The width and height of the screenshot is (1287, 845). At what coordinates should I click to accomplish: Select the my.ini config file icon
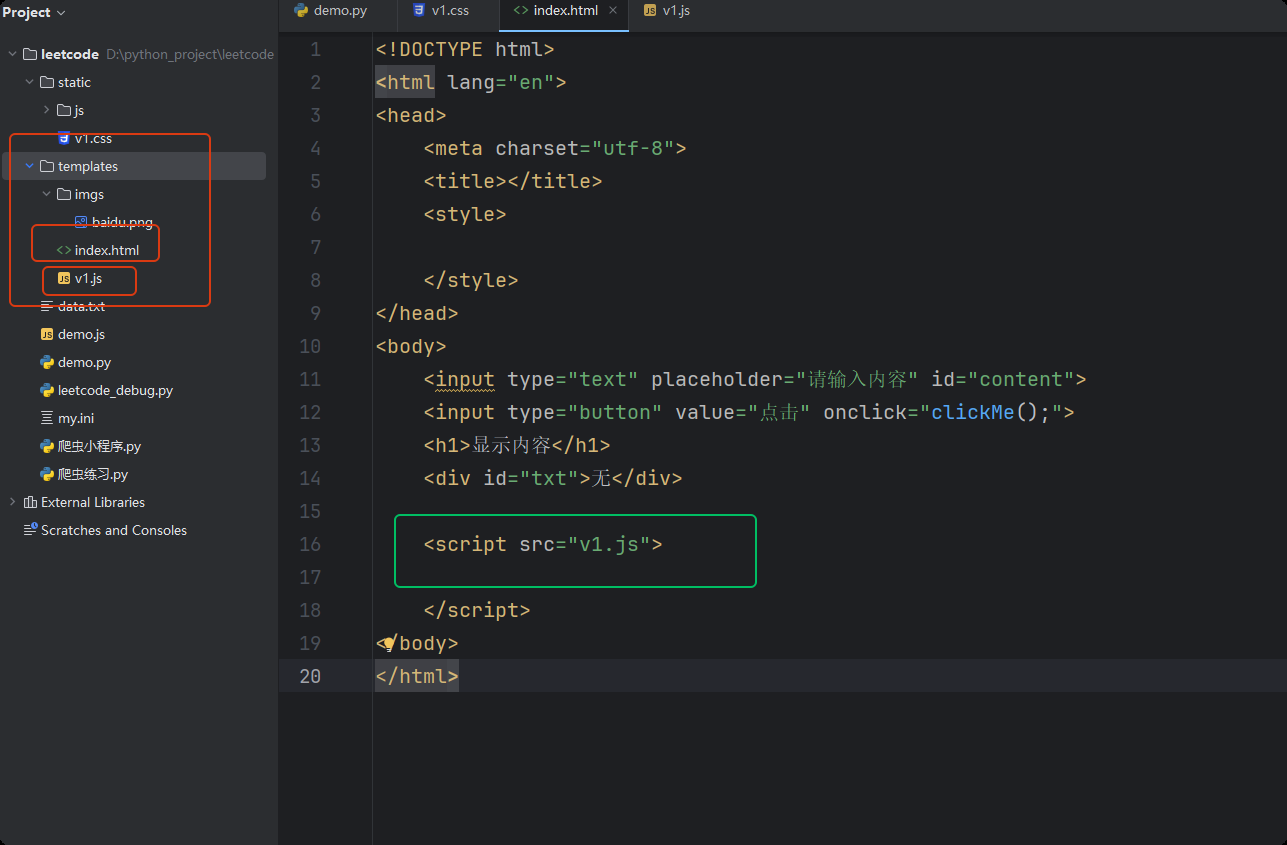(x=47, y=418)
